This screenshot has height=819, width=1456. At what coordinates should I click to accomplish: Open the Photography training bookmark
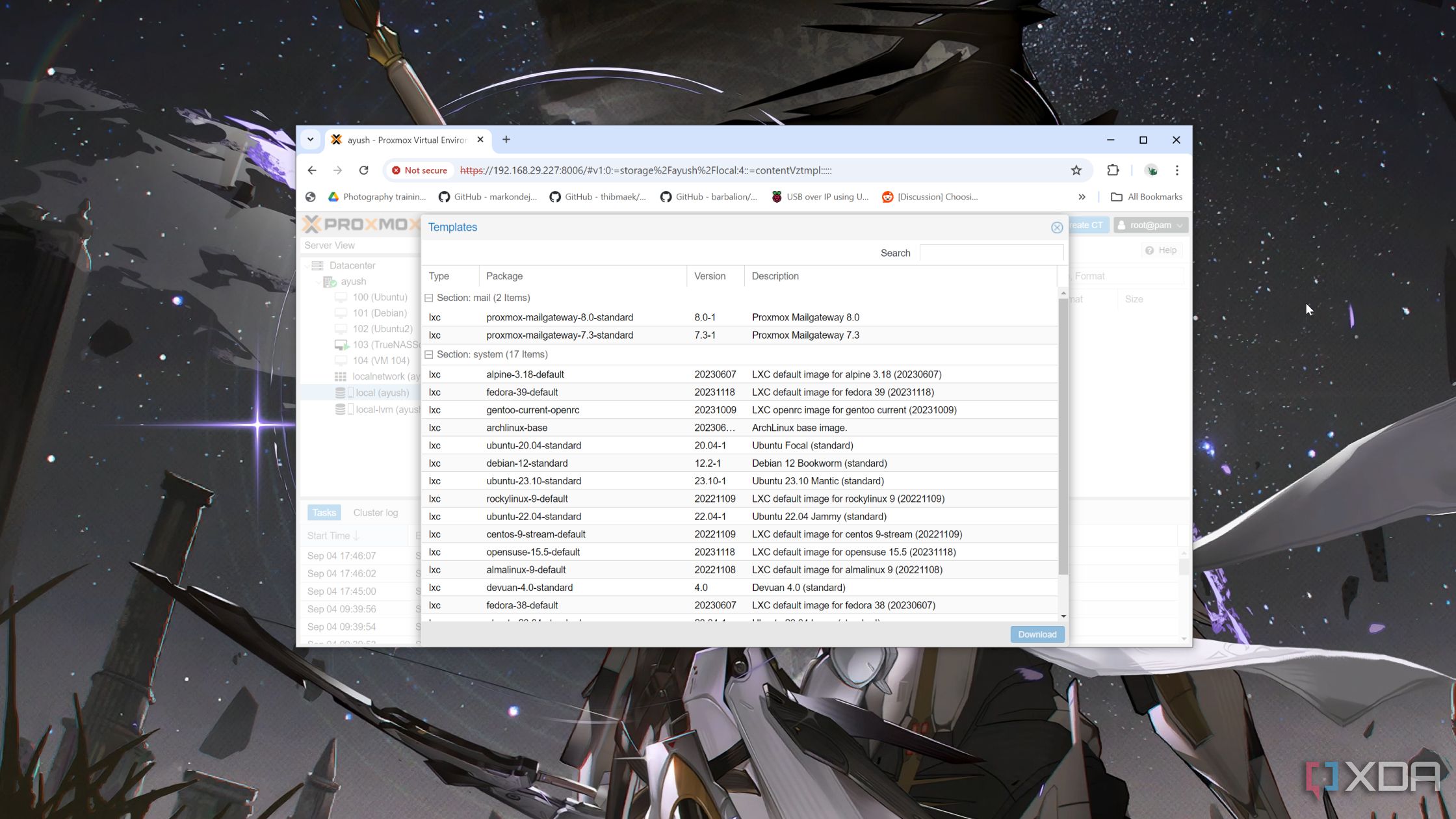coord(377,197)
